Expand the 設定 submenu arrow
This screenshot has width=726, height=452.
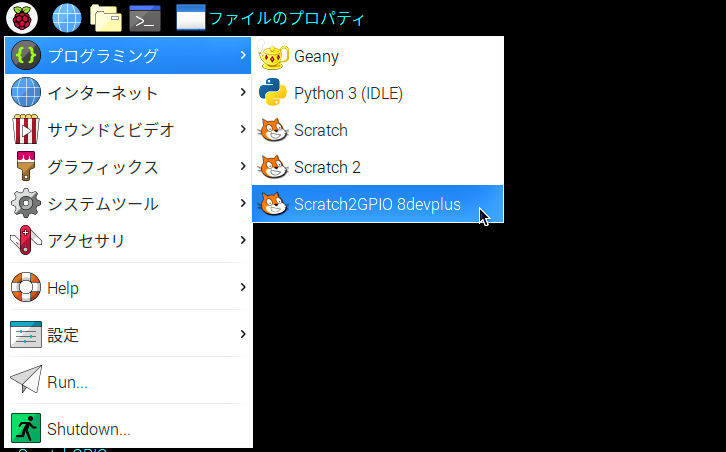[x=243, y=334]
